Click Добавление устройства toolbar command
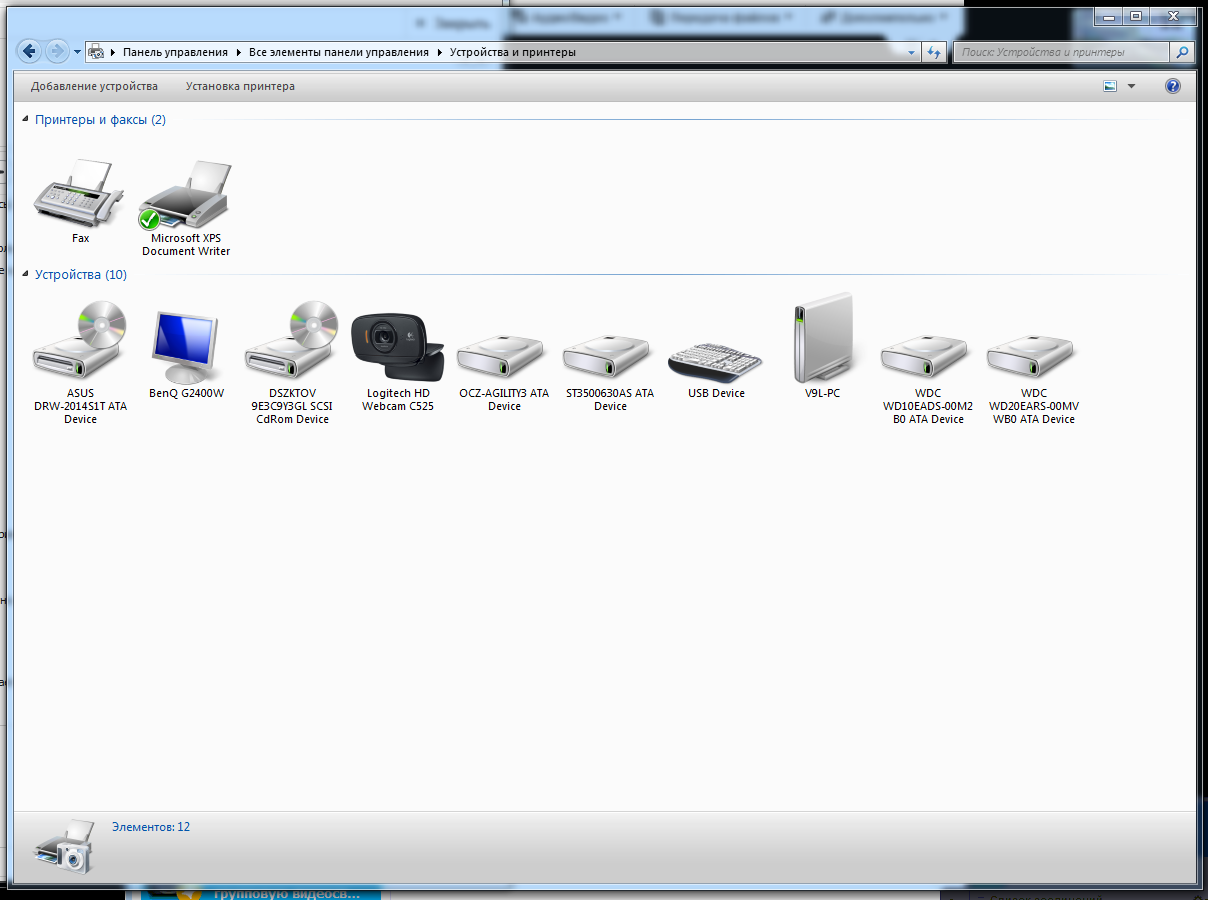The width and height of the screenshot is (1208, 900). coord(94,86)
